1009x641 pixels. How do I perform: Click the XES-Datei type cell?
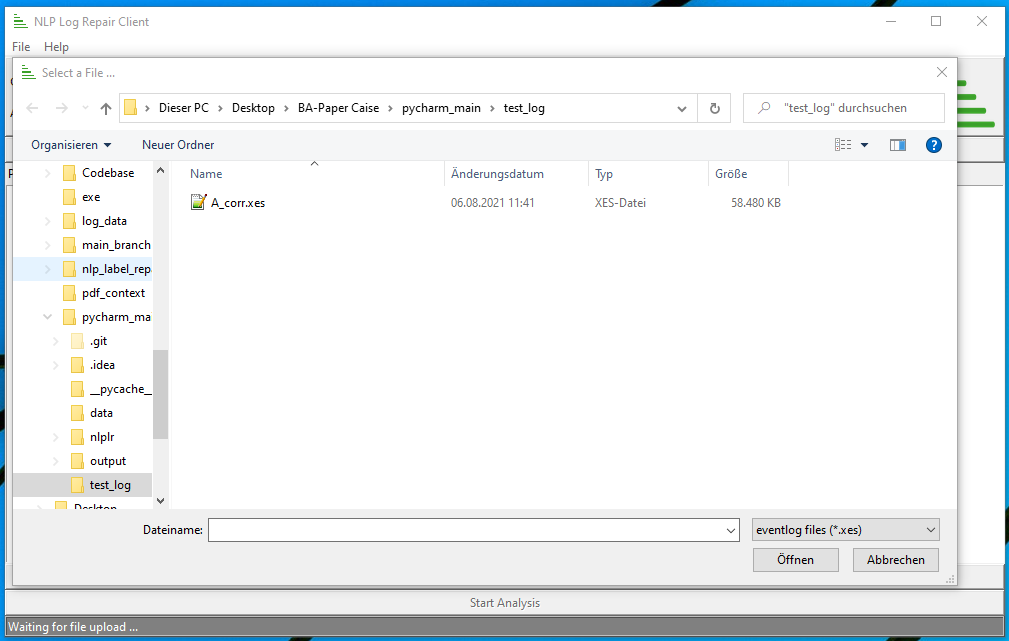pos(620,203)
